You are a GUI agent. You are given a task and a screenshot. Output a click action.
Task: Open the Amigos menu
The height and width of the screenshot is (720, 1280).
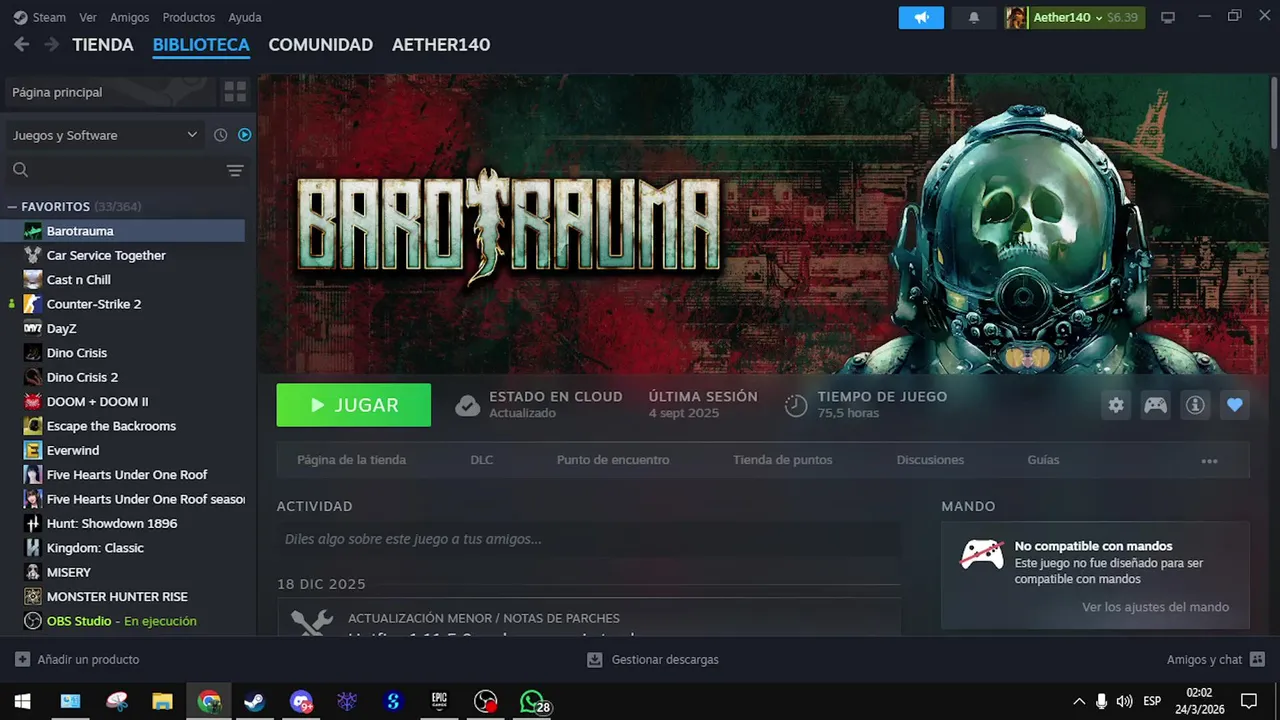130,17
